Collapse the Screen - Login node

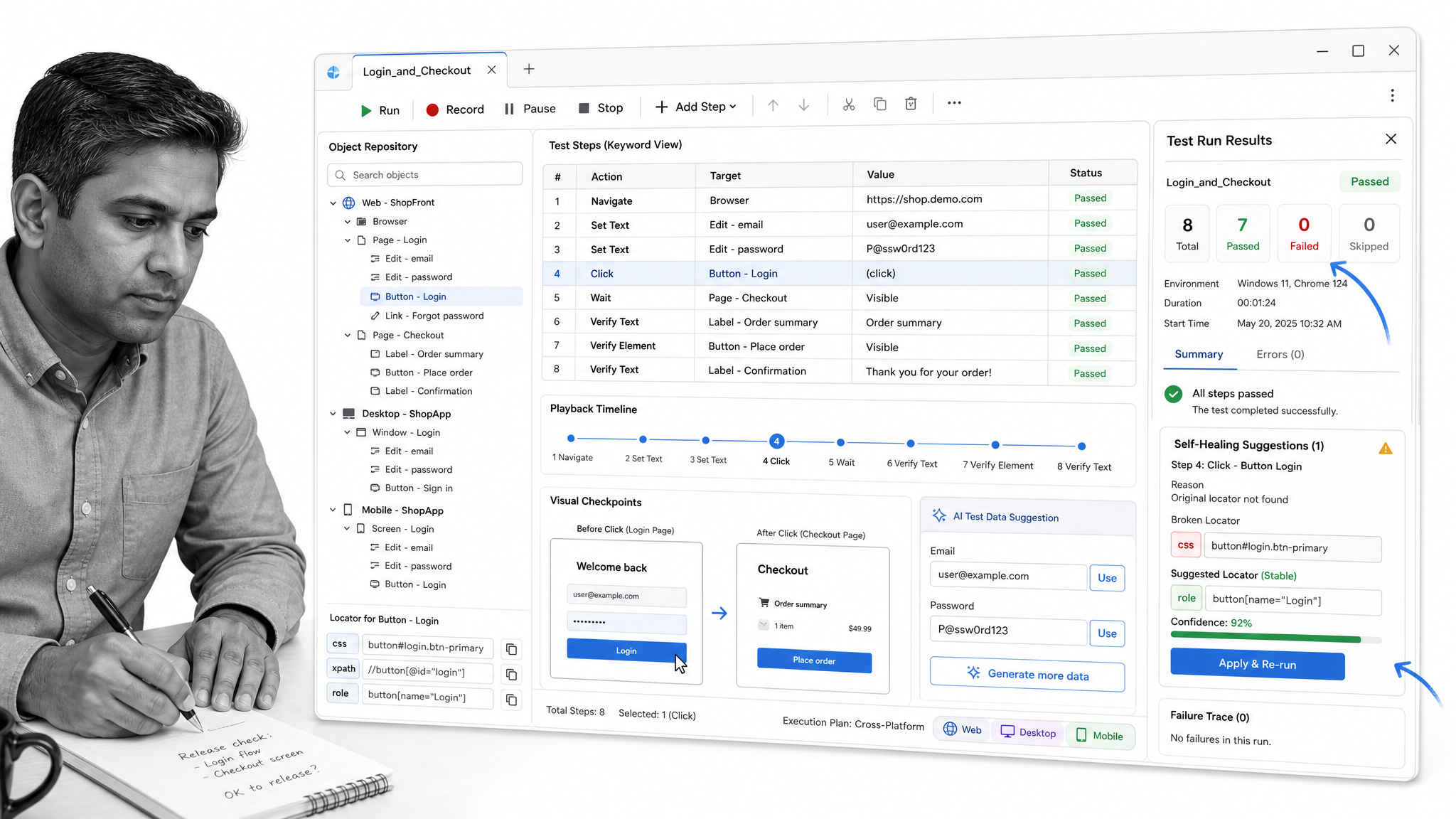[x=347, y=528]
